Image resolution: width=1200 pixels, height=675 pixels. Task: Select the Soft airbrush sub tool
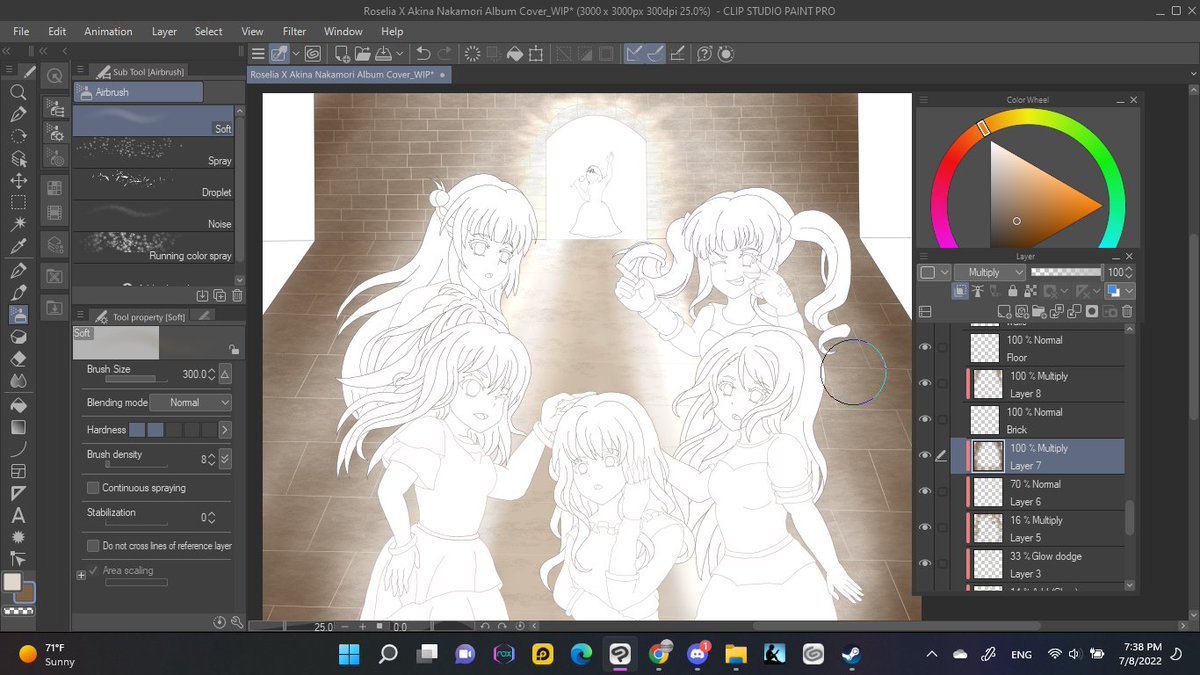[153, 122]
